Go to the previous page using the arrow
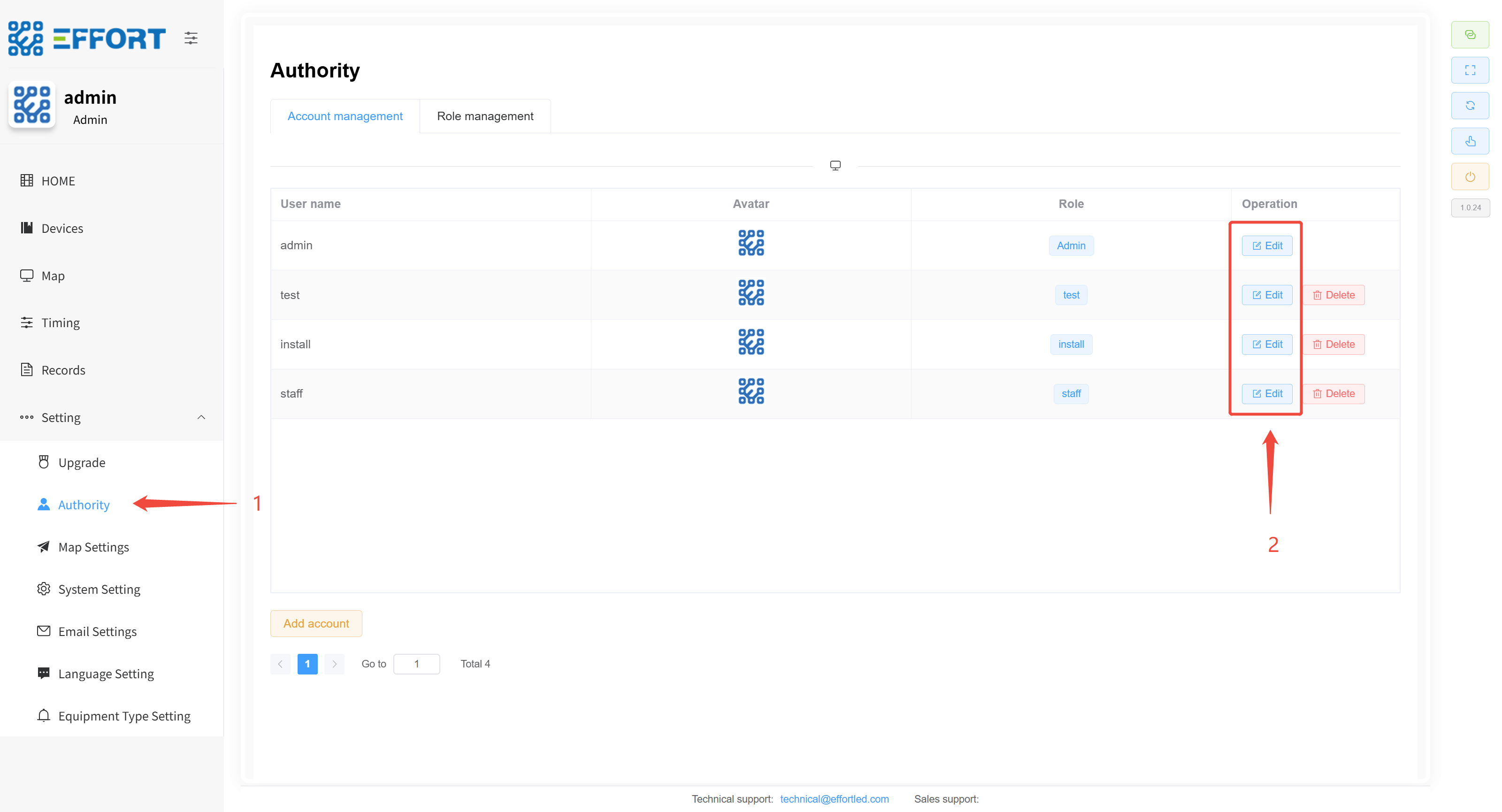 [281, 664]
